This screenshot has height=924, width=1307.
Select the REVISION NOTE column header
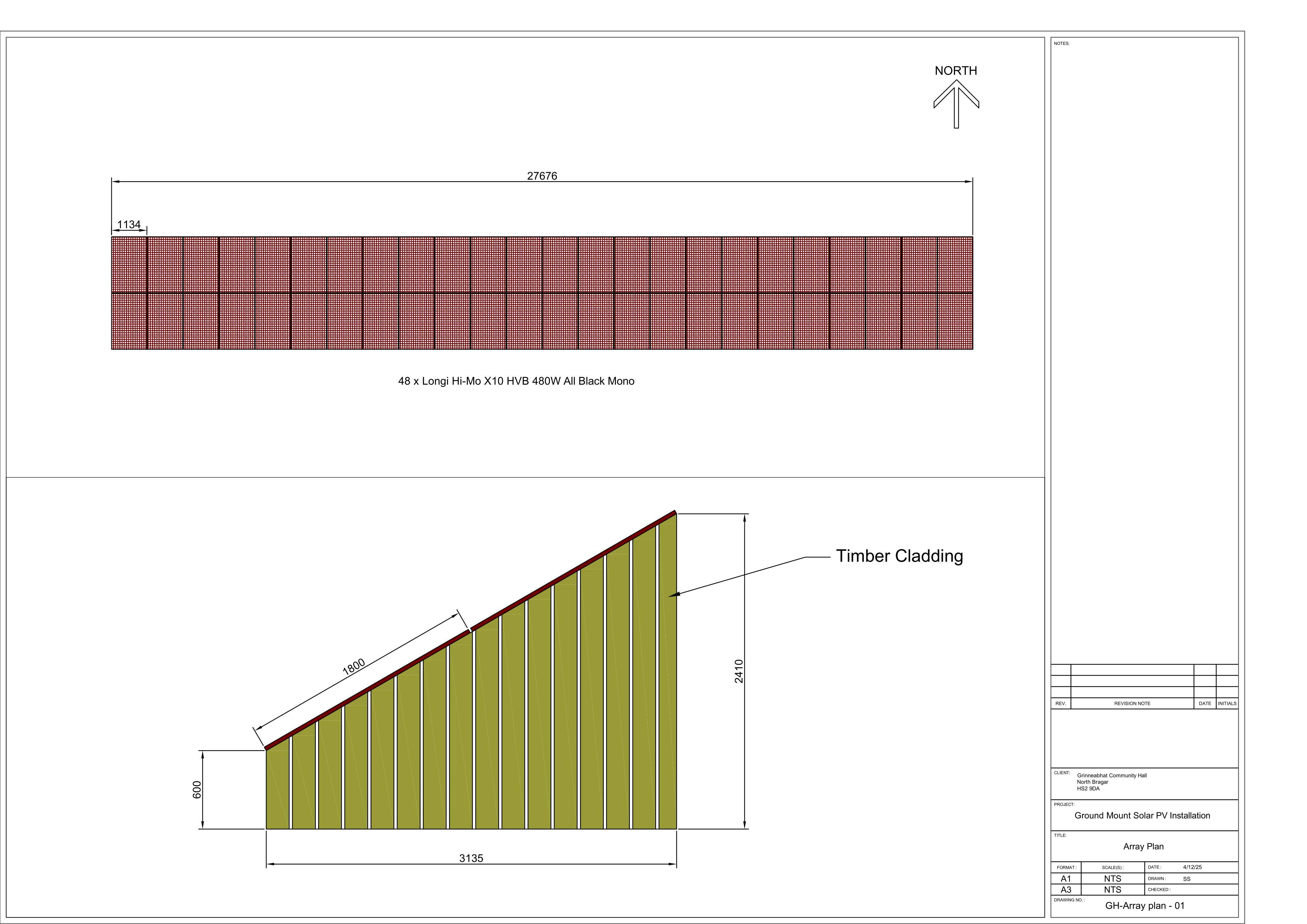(x=1132, y=703)
